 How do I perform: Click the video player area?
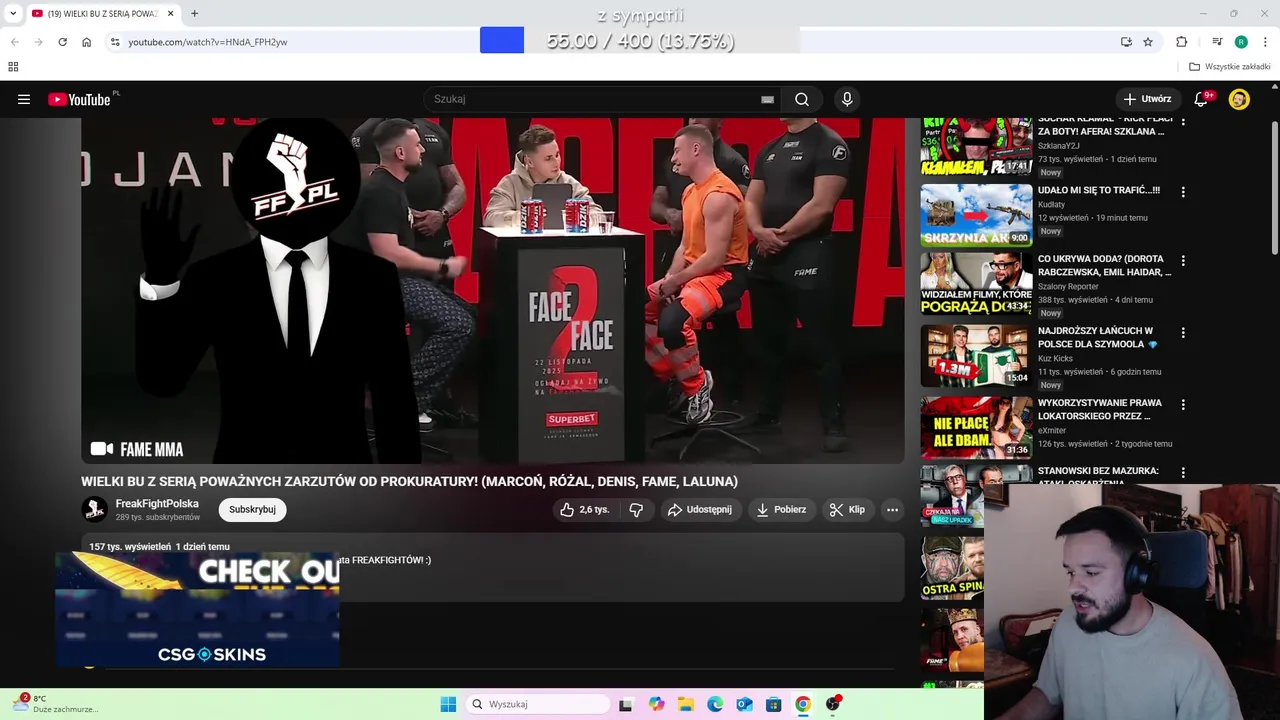pyautogui.click(x=493, y=290)
